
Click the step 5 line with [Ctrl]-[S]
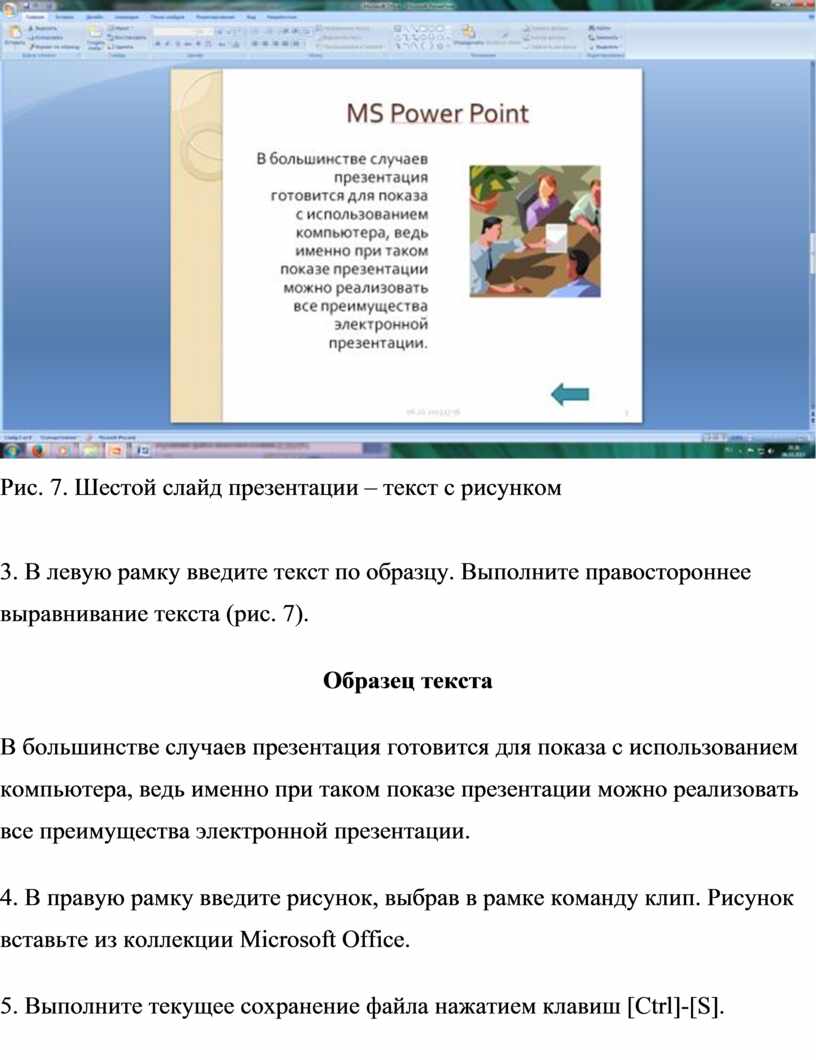pos(362,1007)
